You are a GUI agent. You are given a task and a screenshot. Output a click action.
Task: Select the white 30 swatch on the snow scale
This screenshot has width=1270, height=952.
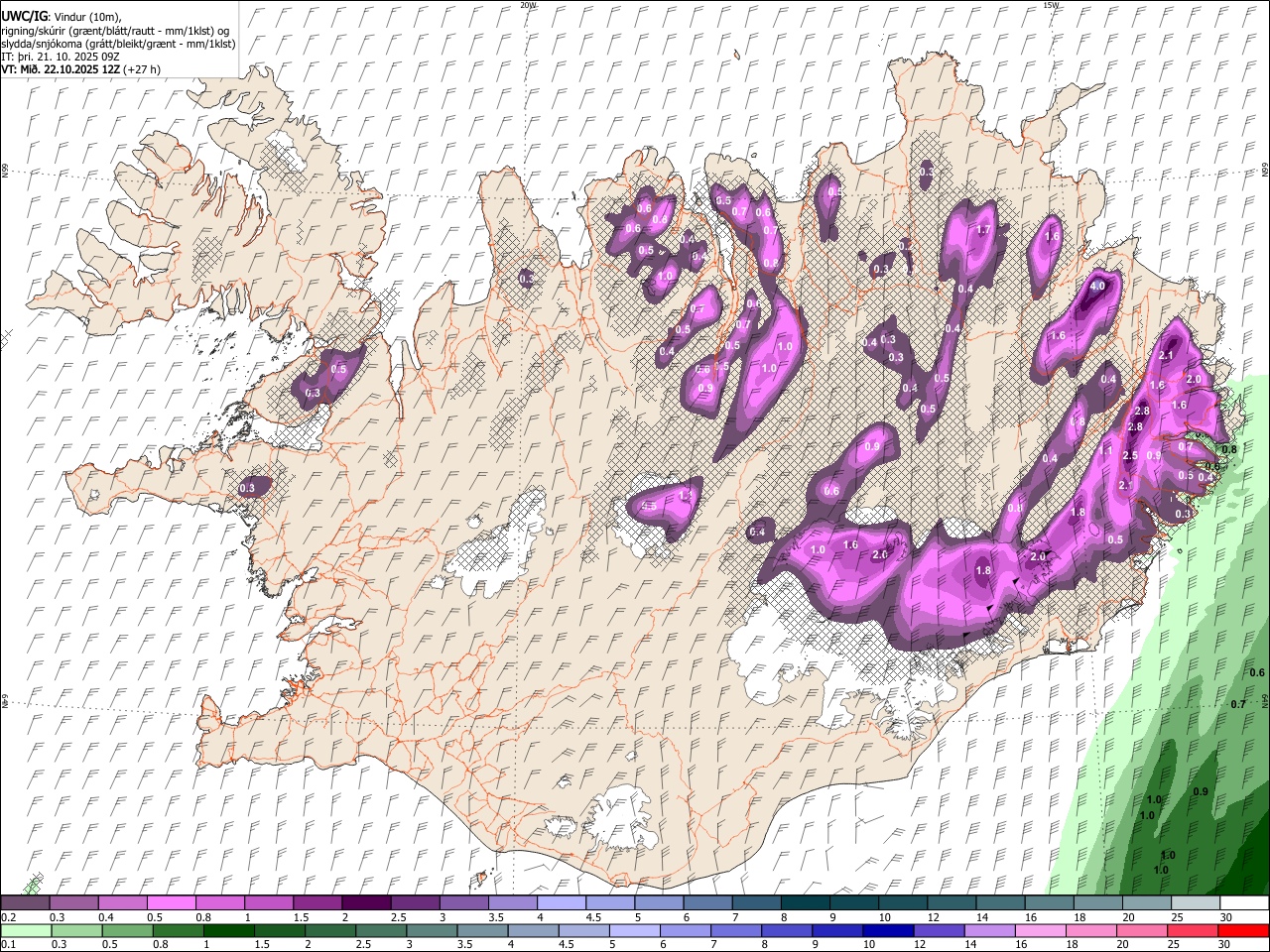tap(1243, 903)
